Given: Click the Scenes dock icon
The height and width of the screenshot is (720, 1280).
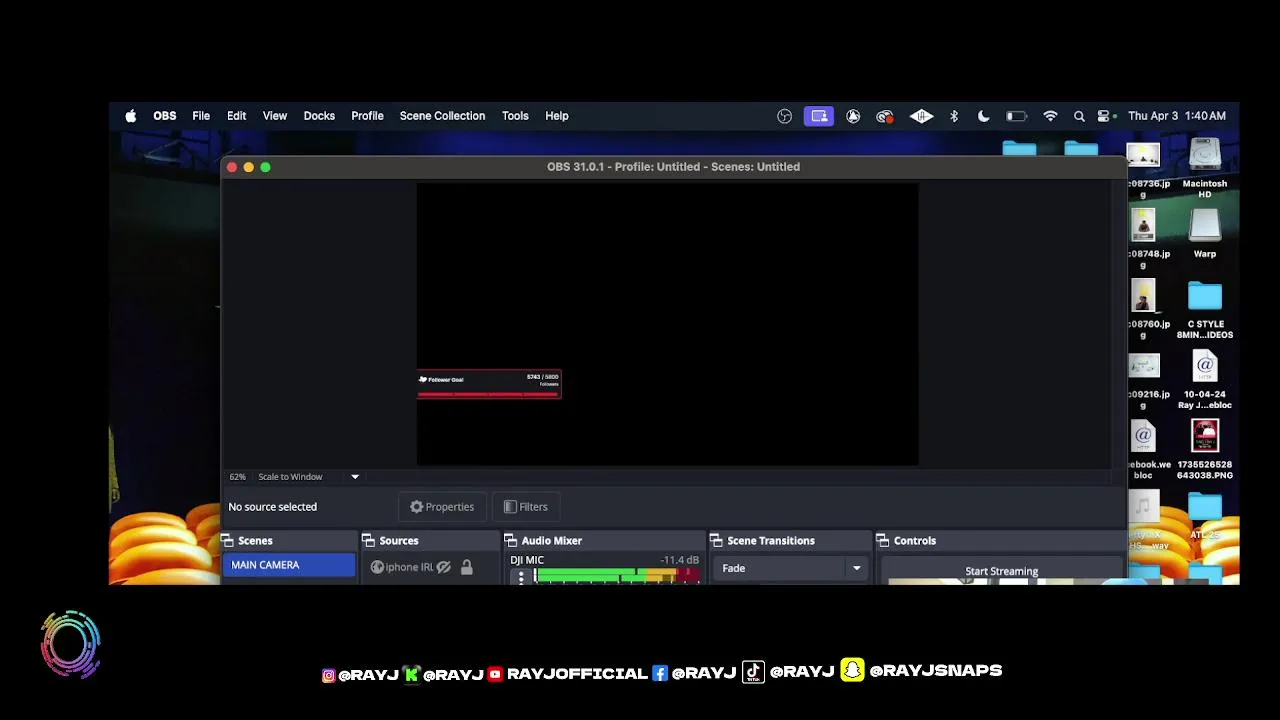Looking at the screenshot, I should point(227,541).
